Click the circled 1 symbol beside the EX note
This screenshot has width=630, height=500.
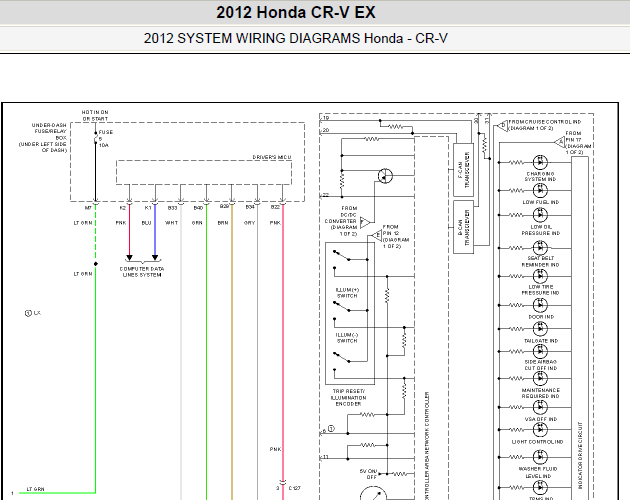[x=28, y=313]
